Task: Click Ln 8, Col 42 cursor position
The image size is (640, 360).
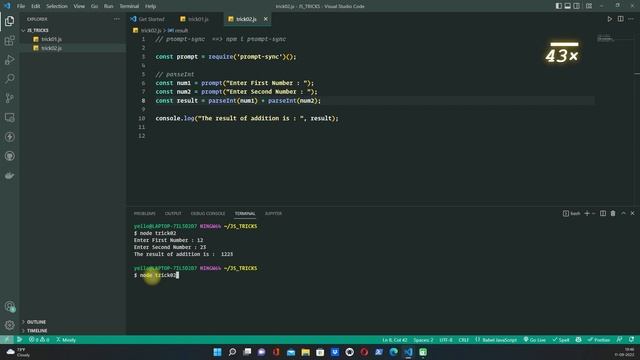Action: tap(395, 340)
